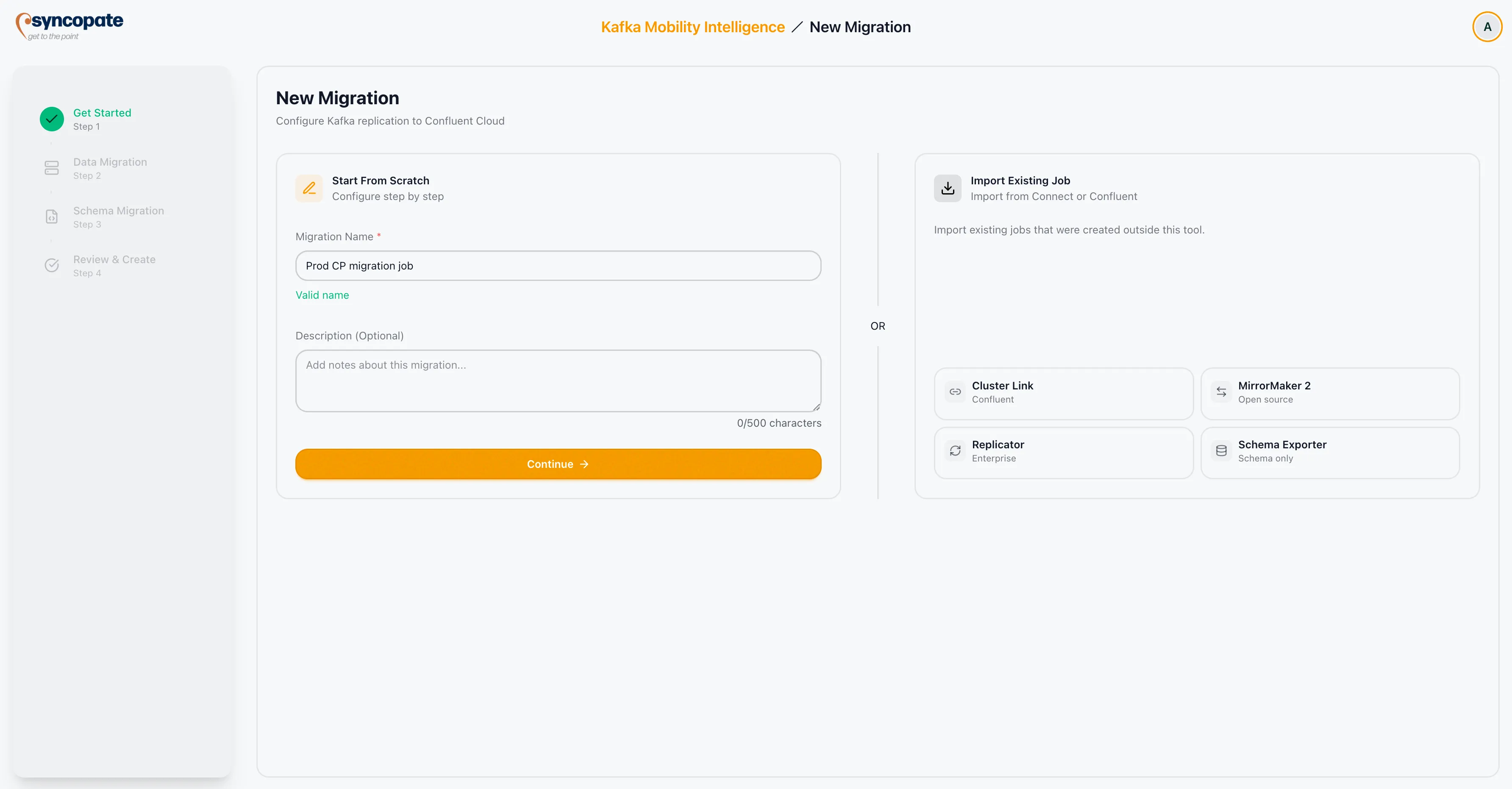Click the Start From Scratch pencil icon

pyautogui.click(x=309, y=188)
